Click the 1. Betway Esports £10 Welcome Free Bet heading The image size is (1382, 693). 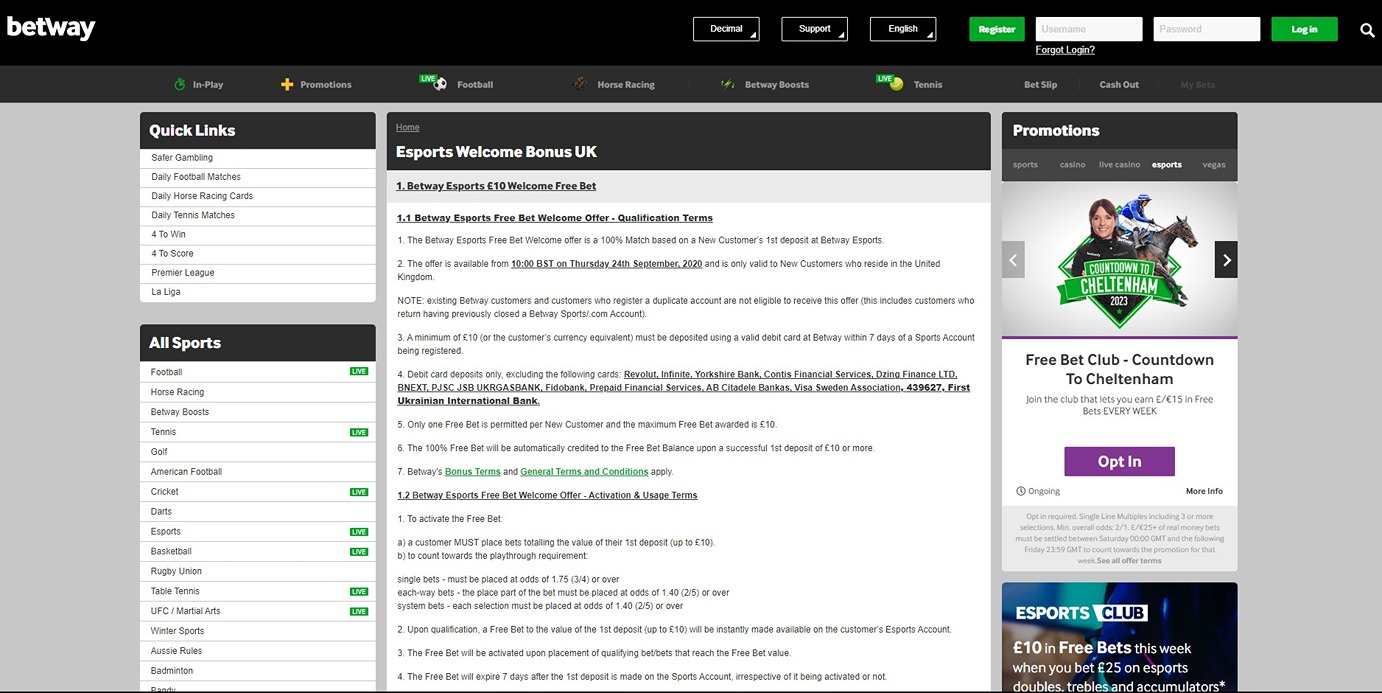click(x=496, y=186)
